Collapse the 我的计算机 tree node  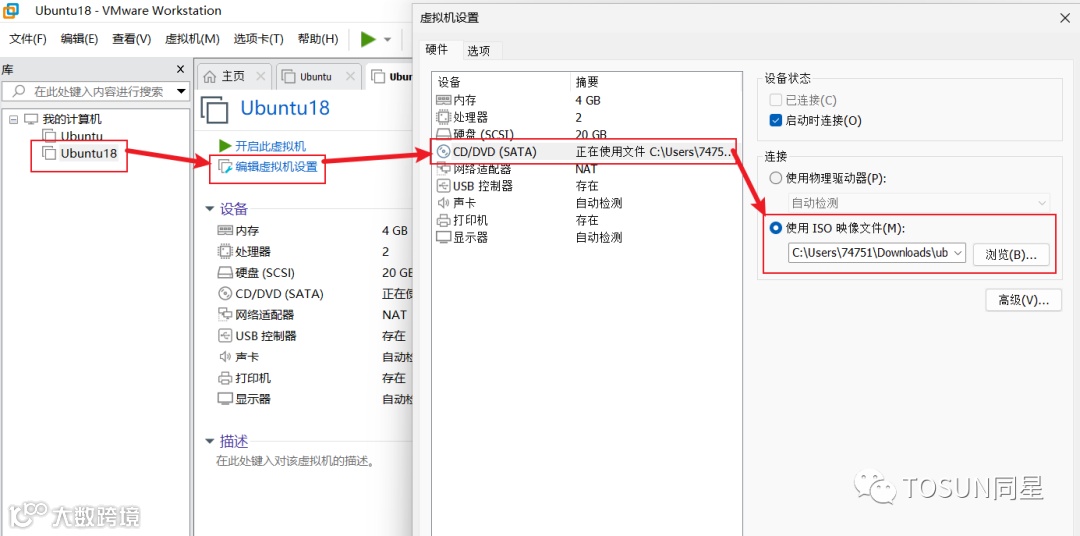coord(12,119)
